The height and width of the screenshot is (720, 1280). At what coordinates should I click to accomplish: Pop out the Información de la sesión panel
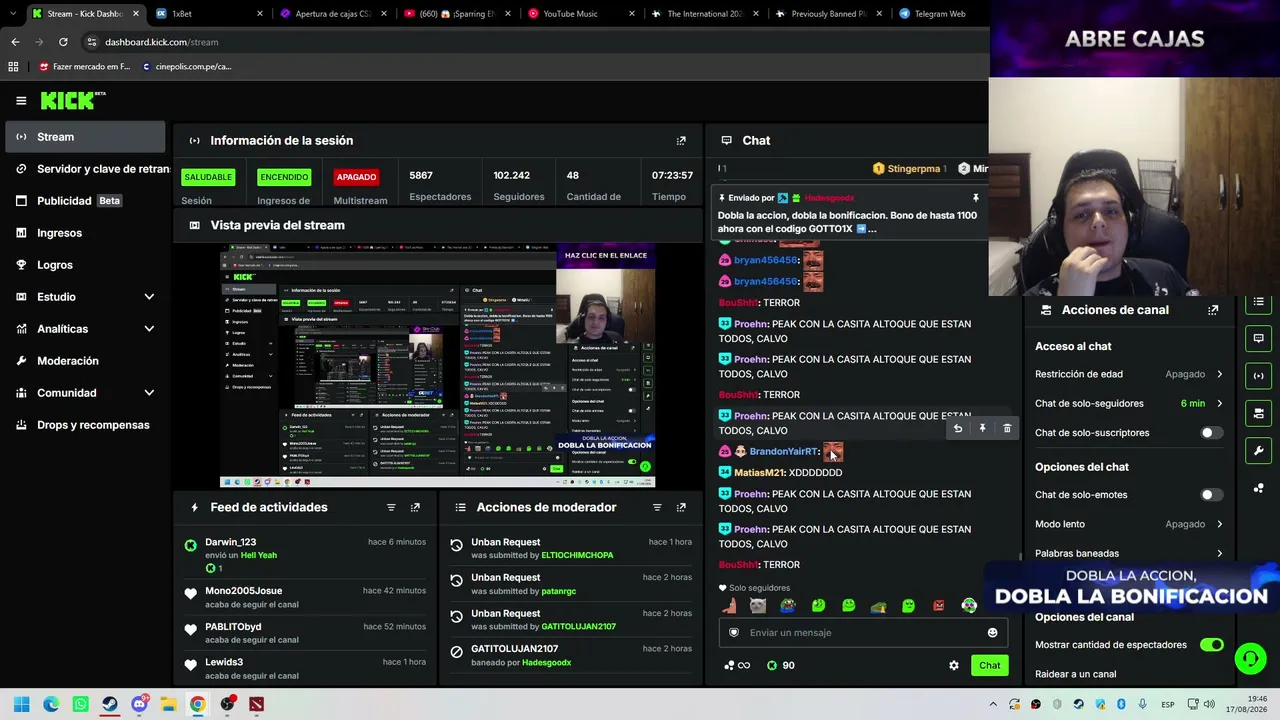pos(681,141)
